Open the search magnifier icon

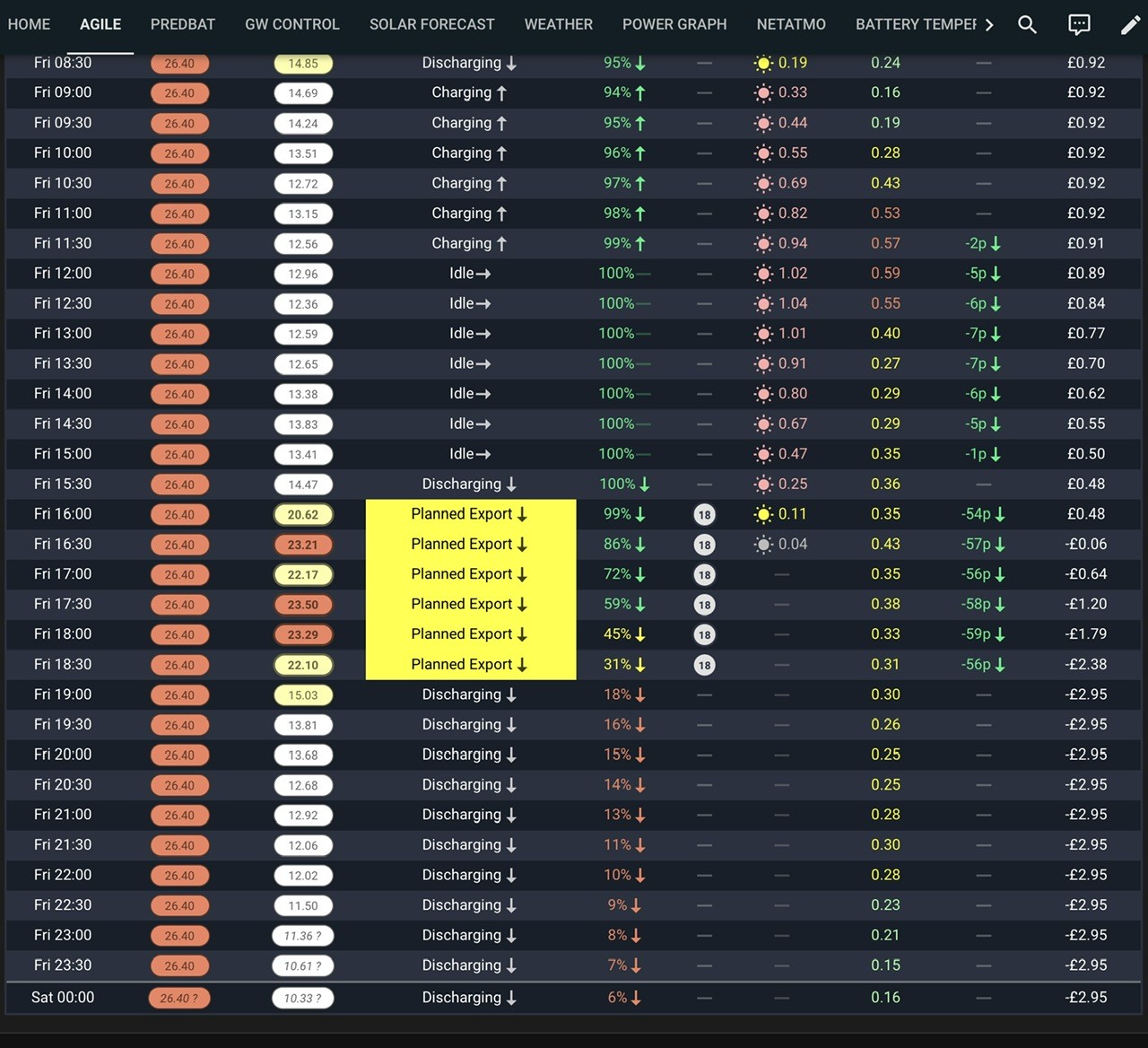pyautogui.click(x=1028, y=24)
